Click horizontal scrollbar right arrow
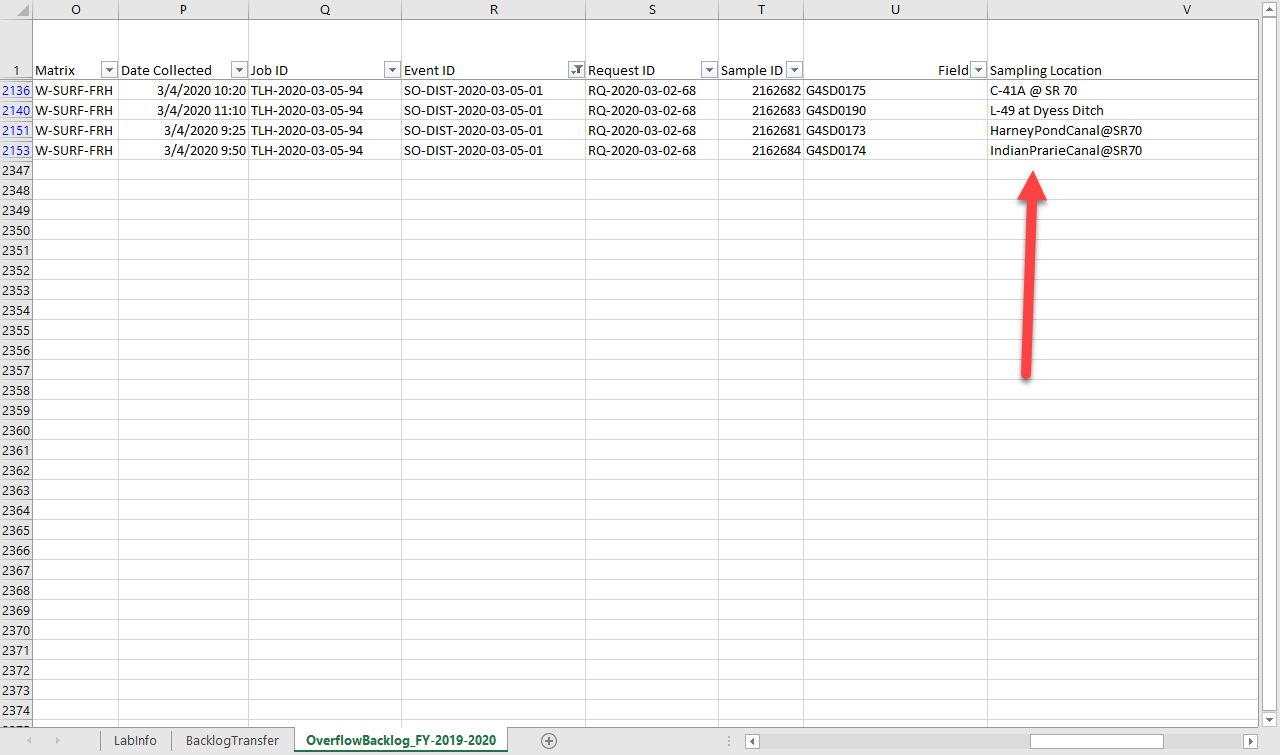The width and height of the screenshot is (1280, 755). coord(1250,741)
